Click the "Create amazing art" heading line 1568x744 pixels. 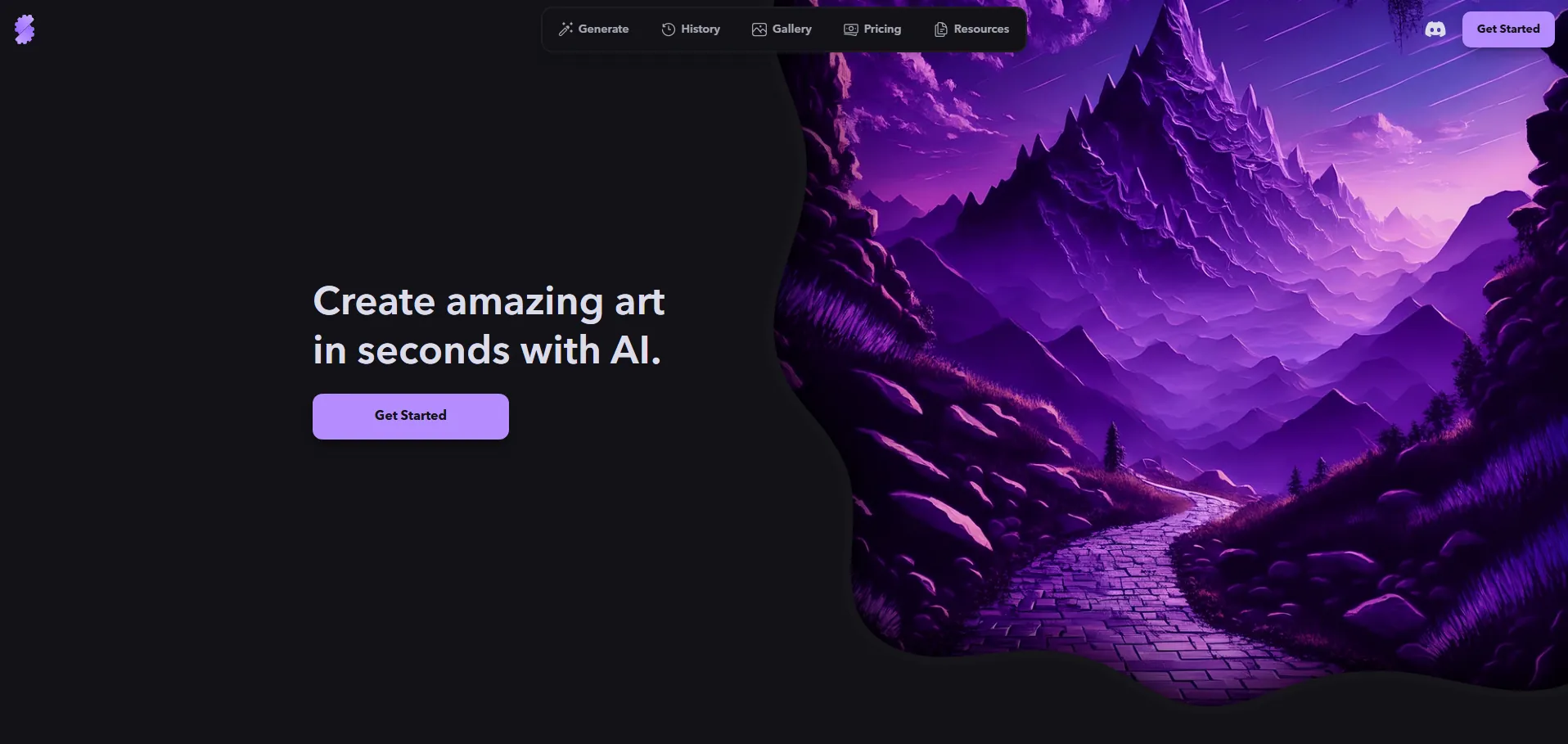(x=489, y=301)
